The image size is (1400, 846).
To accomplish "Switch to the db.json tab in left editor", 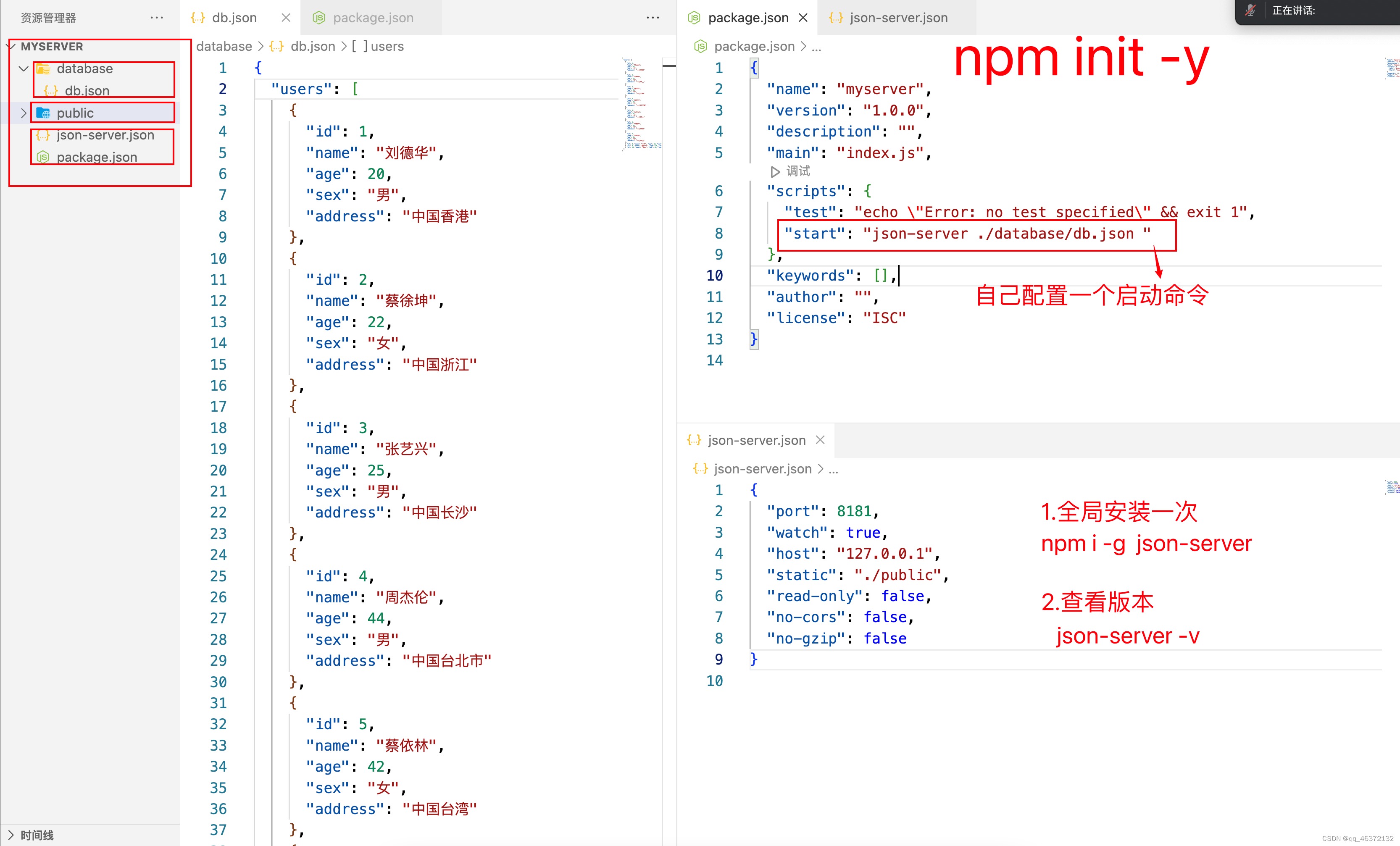I will (234, 18).
